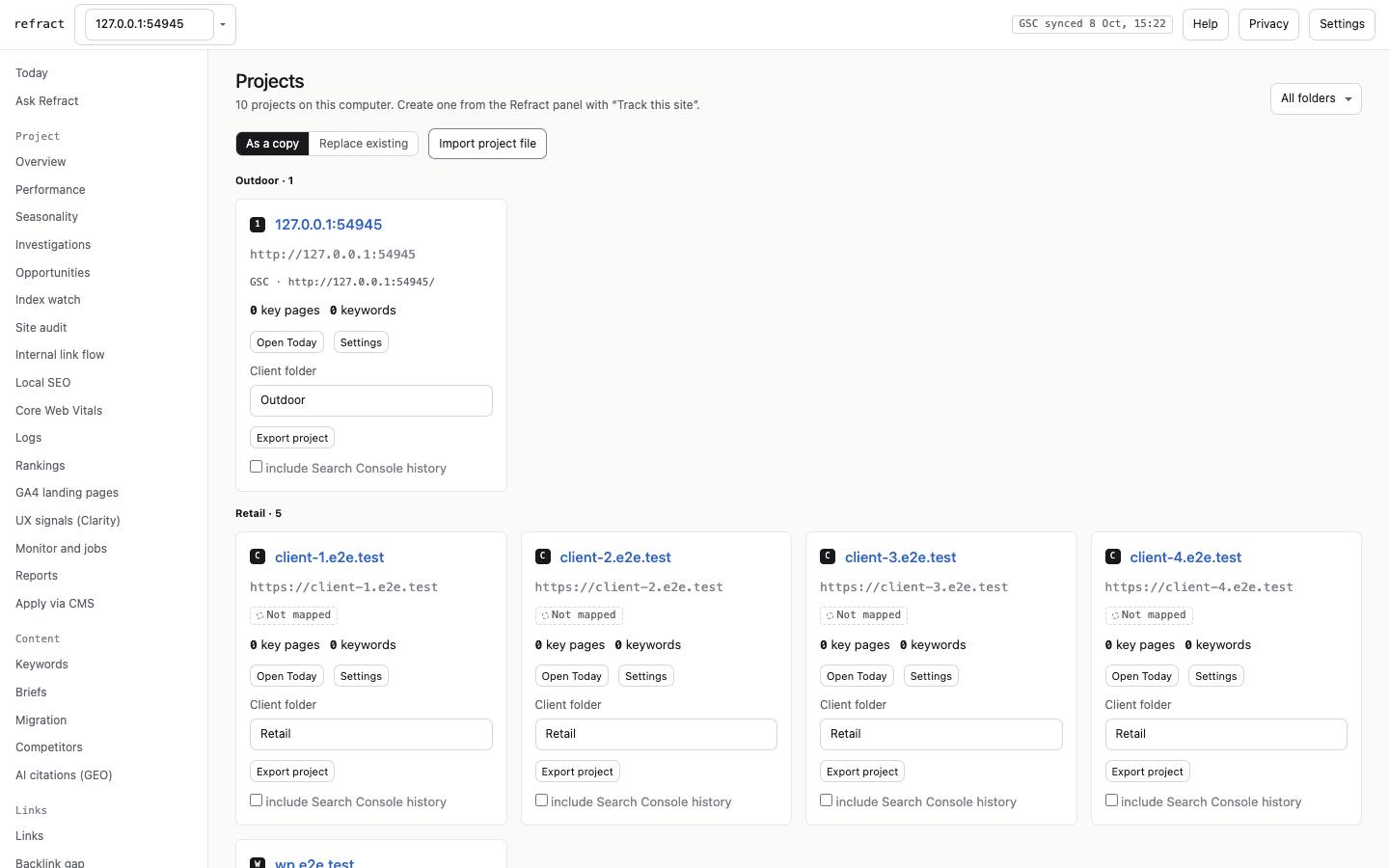Click the C badge icon of client-1.e2e.test
The width and height of the screenshot is (1389, 868).
pos(258,556)
